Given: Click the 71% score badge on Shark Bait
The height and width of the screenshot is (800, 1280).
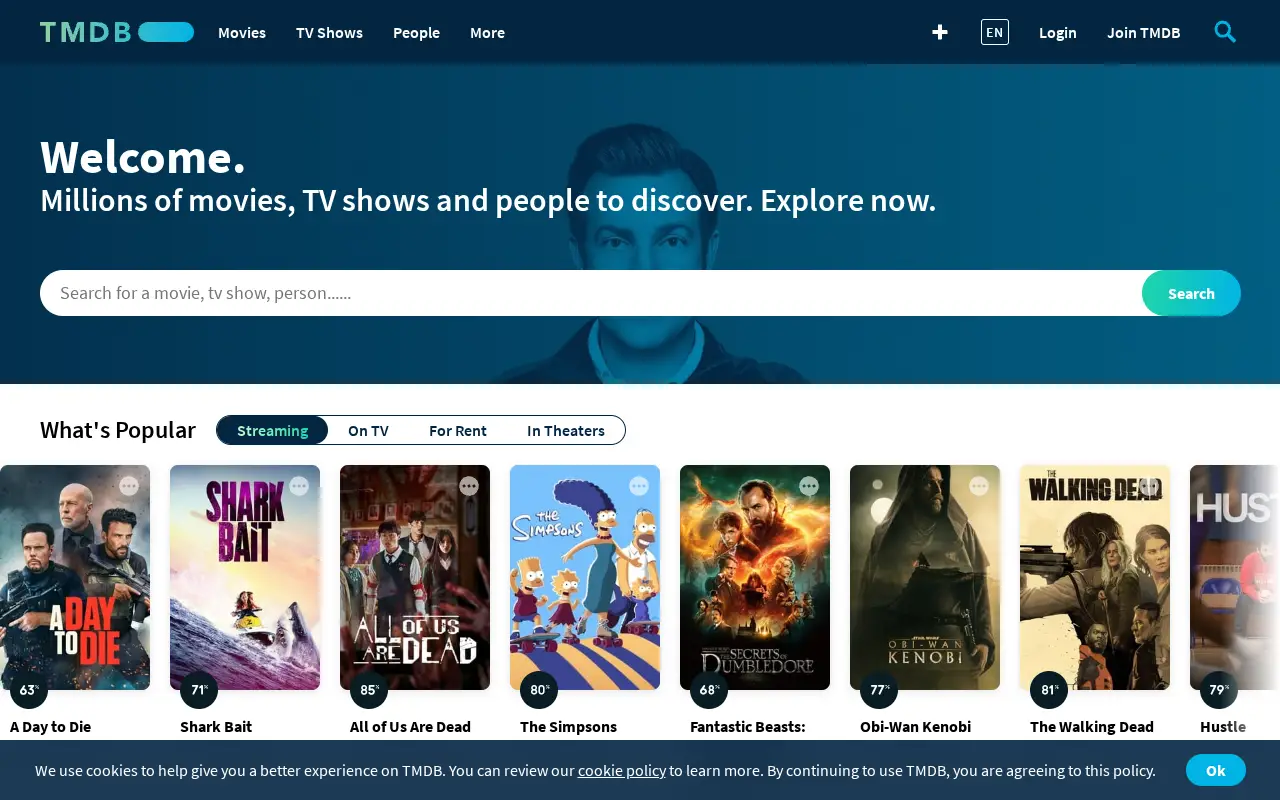Looking at the screenshot, I should (x=199, y=690).
